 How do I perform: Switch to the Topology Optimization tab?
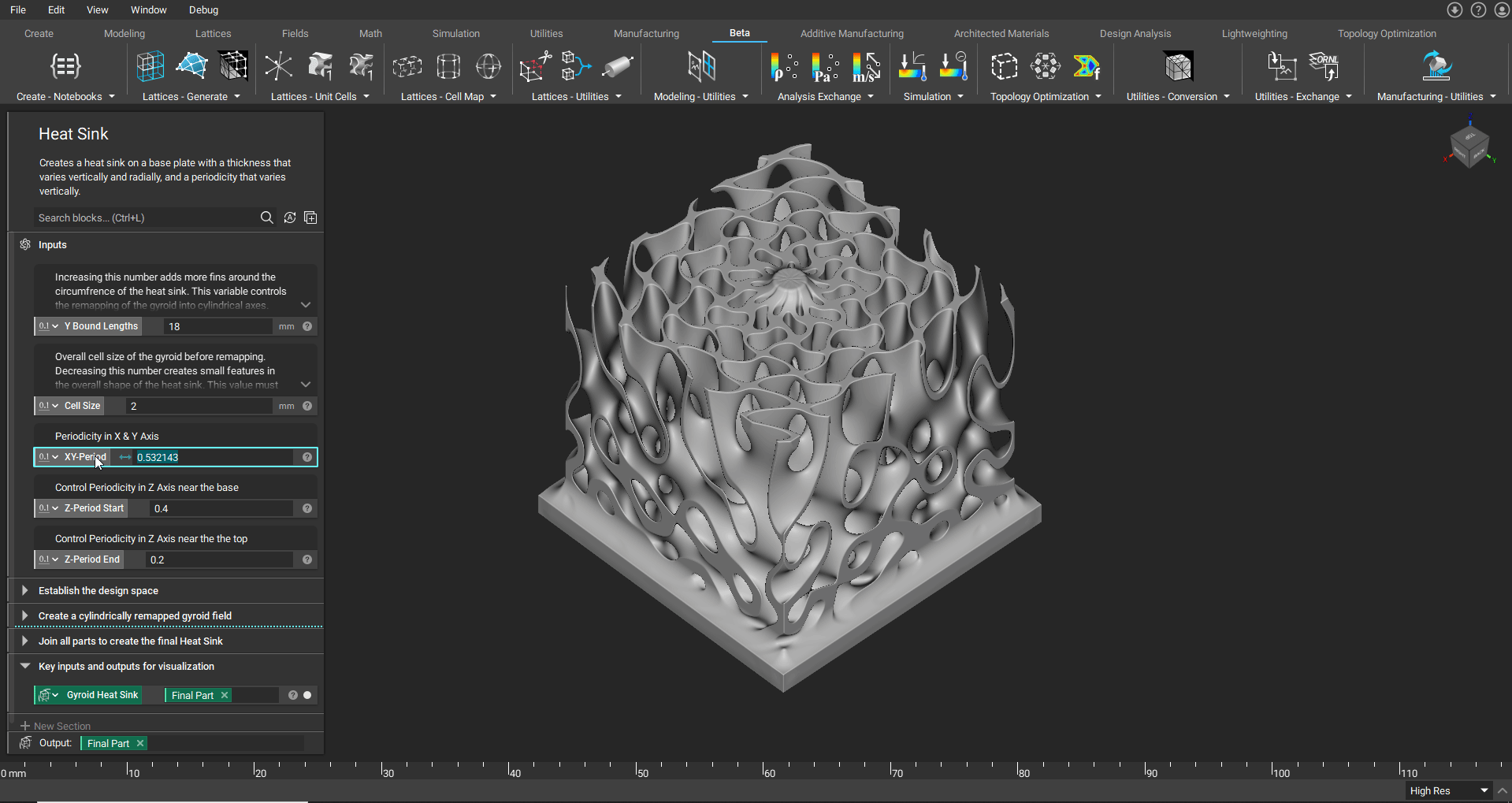[x=1387, y=34]
